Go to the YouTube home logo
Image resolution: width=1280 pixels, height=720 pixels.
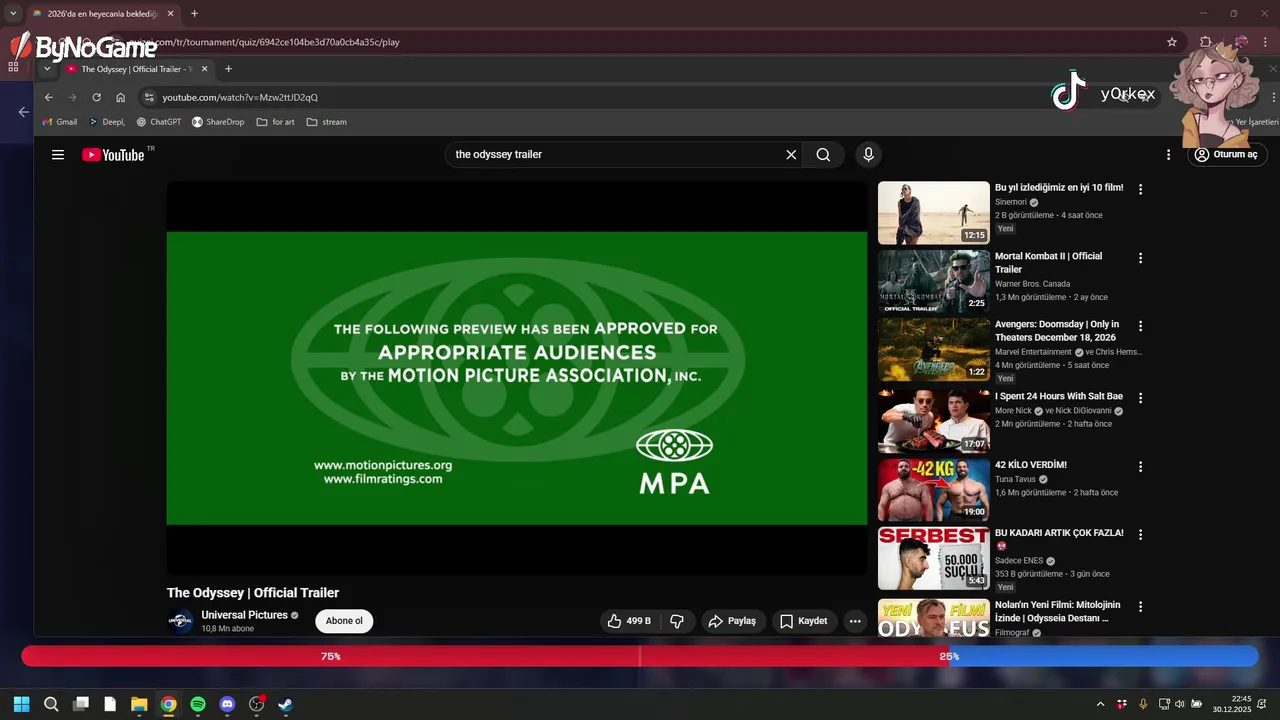113,155
